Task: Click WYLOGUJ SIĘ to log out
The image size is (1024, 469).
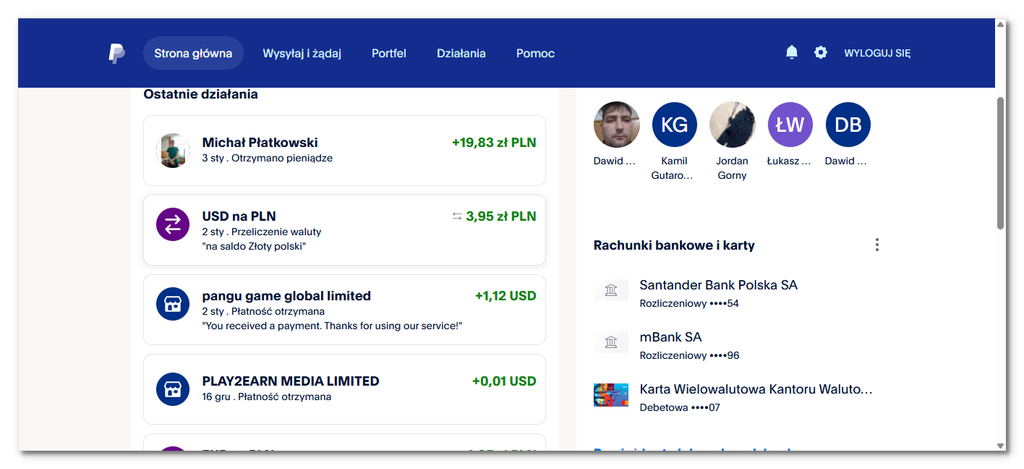Action: (877, 54)
